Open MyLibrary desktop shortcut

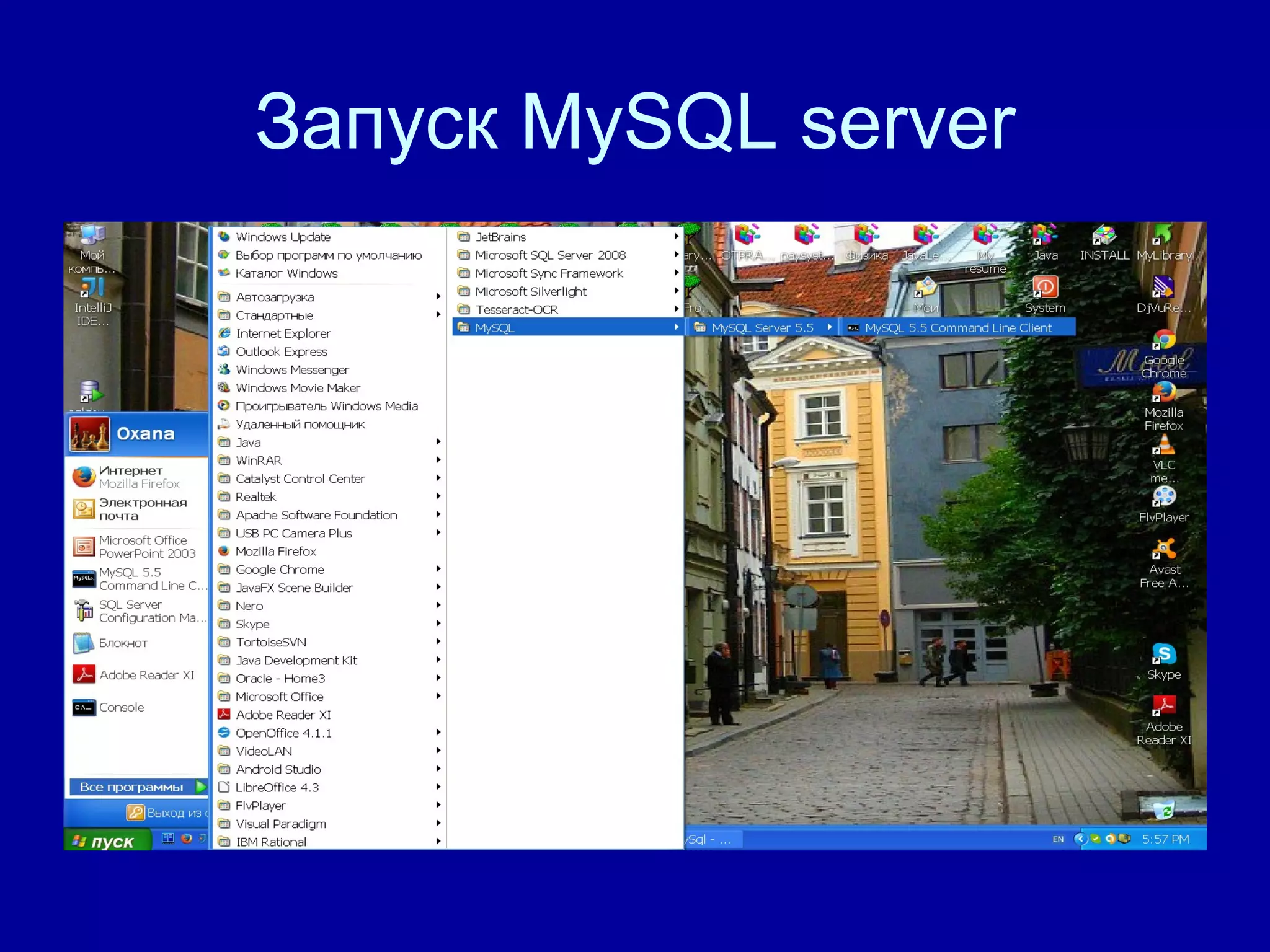(x=1164, y=242)
